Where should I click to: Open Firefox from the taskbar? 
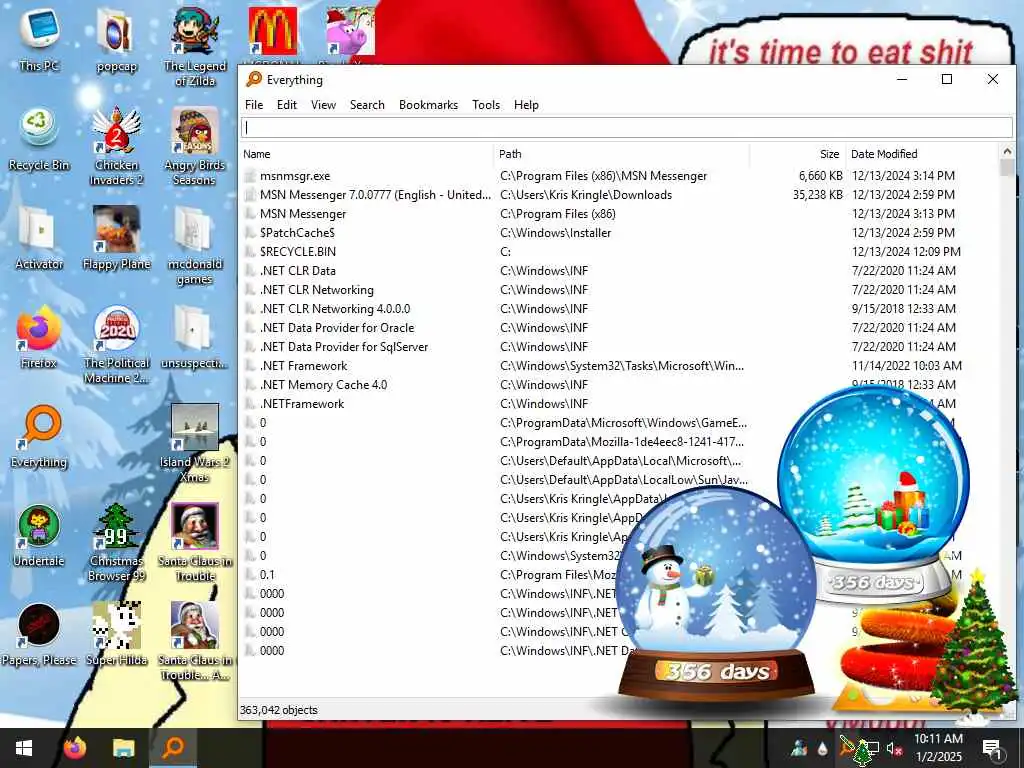[x=74, y=748]
